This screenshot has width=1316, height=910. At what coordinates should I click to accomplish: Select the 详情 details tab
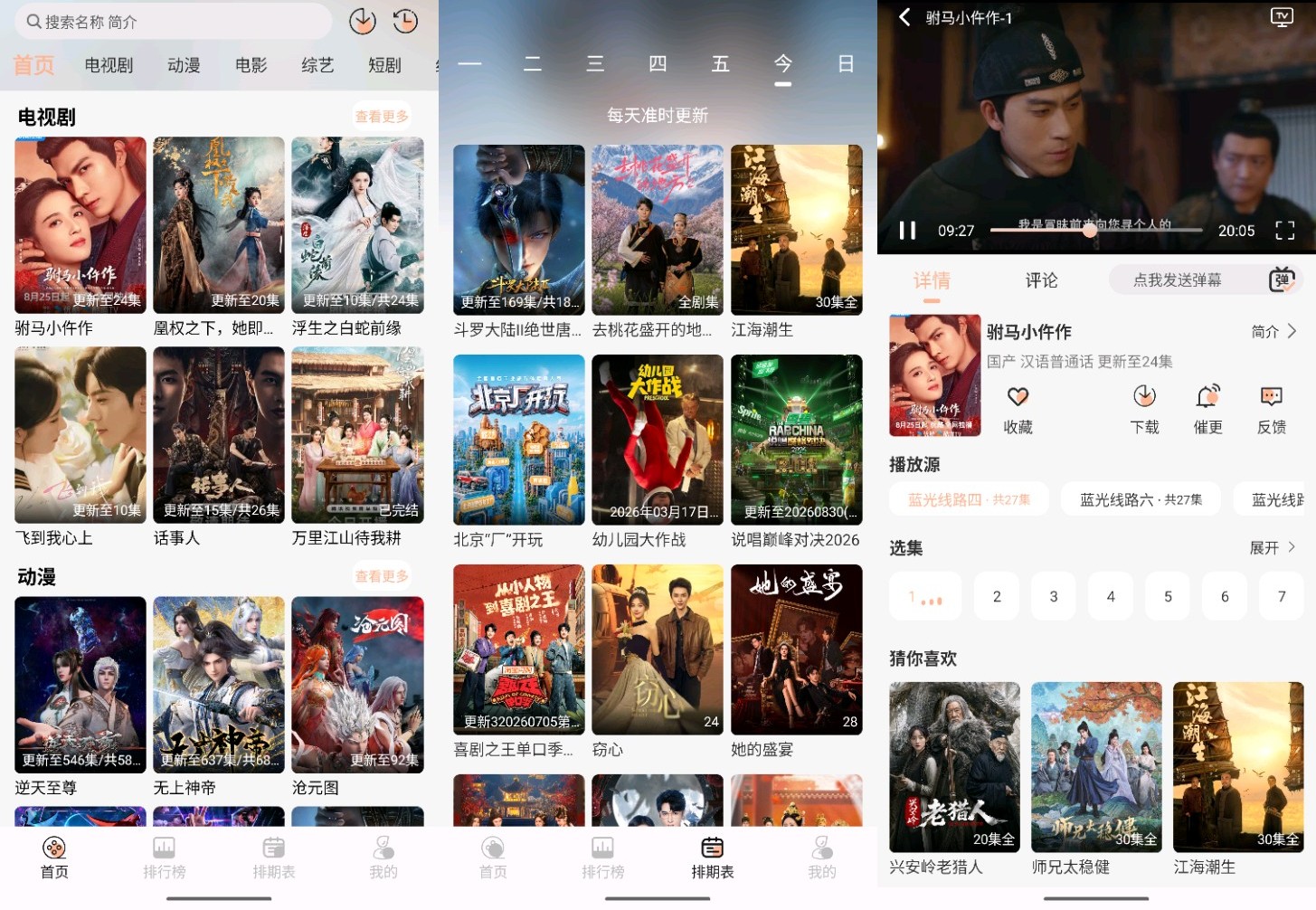(x=932, y=280)
